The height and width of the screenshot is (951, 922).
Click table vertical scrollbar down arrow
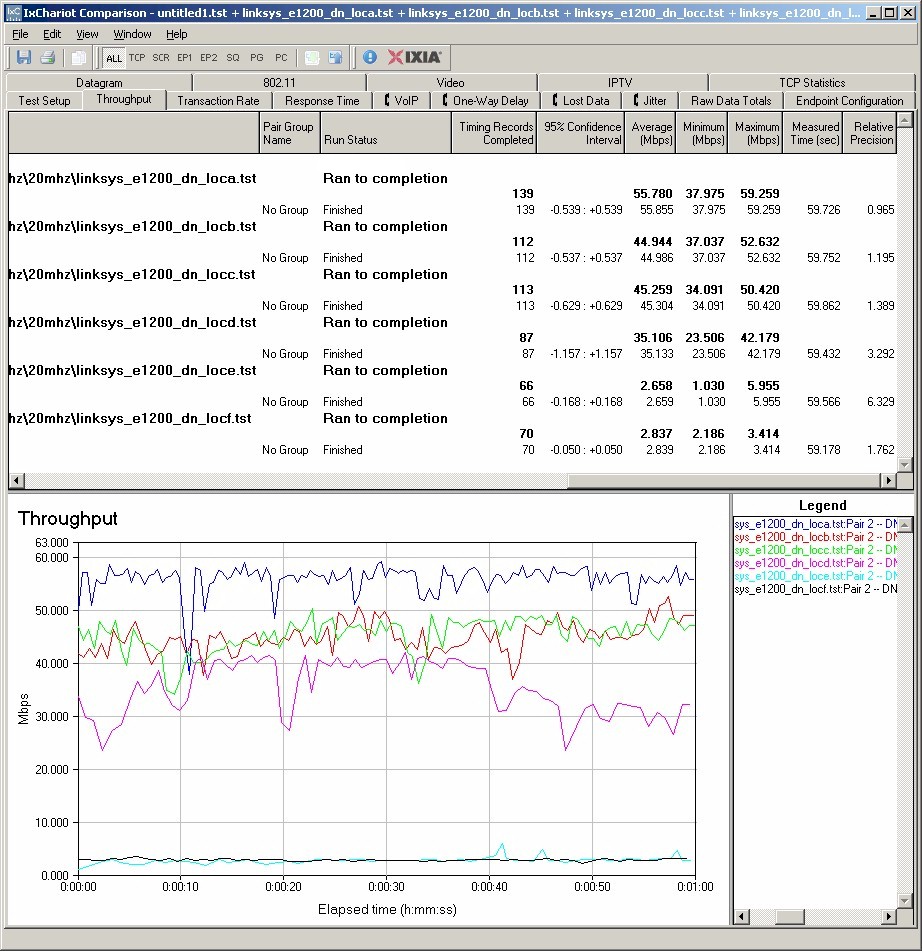(x=904, y=465)
